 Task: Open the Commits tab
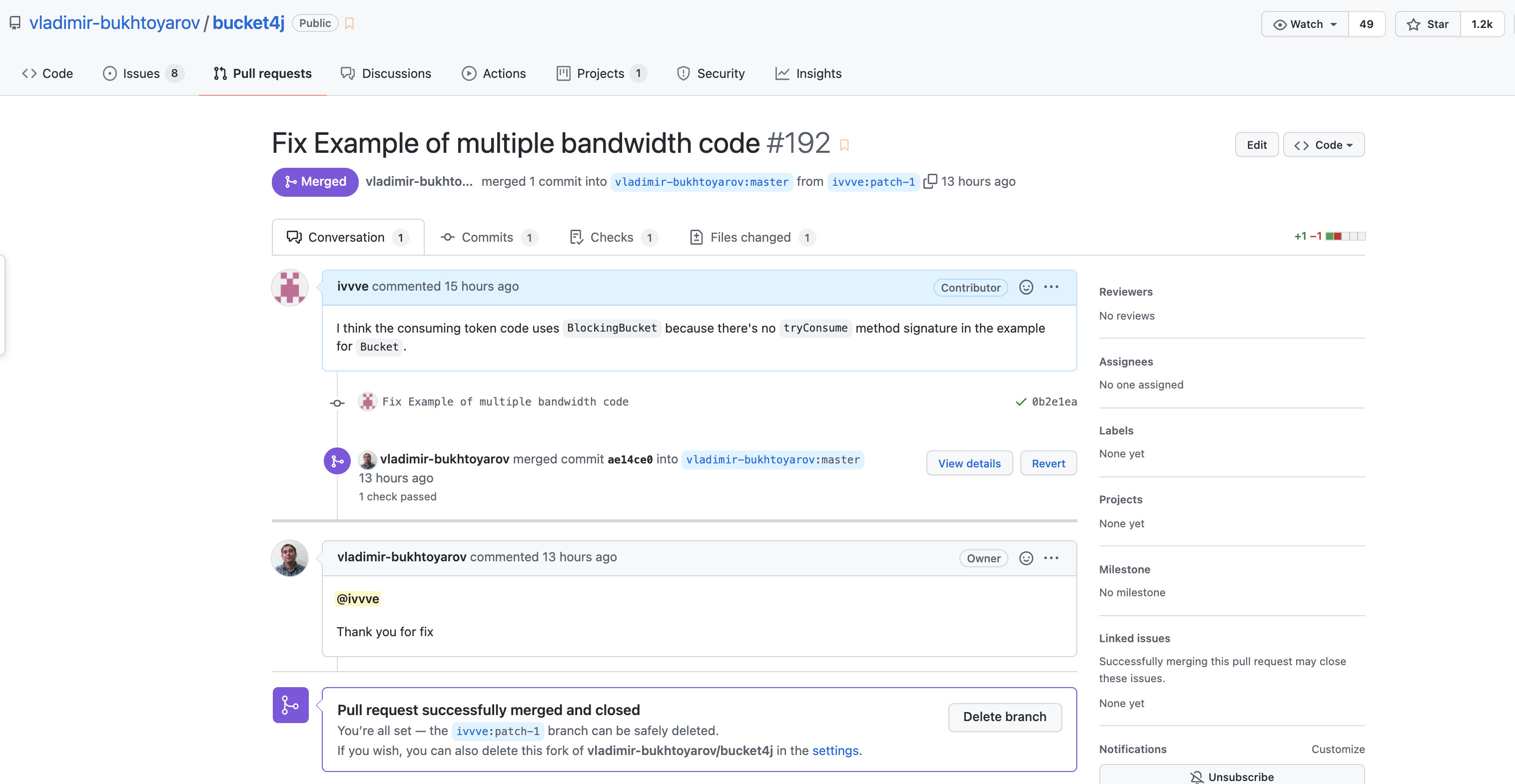point(488,237)
